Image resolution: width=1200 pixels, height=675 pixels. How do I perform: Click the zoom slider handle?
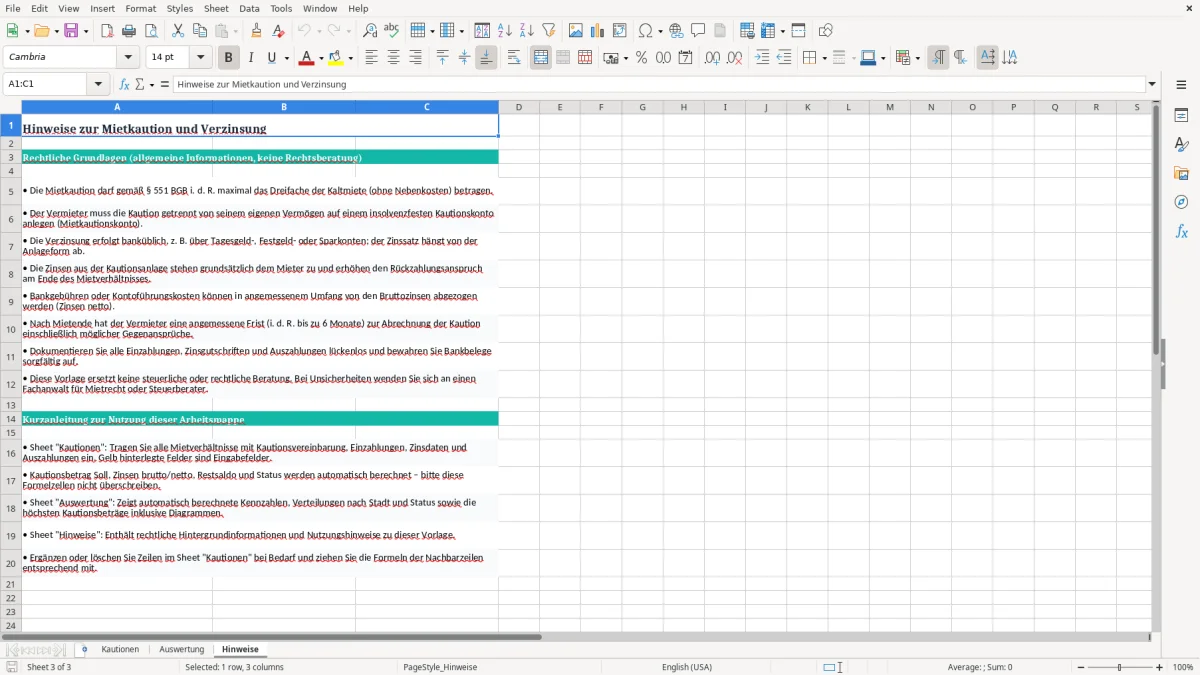pyautogui.click(x=1119, y=667)
